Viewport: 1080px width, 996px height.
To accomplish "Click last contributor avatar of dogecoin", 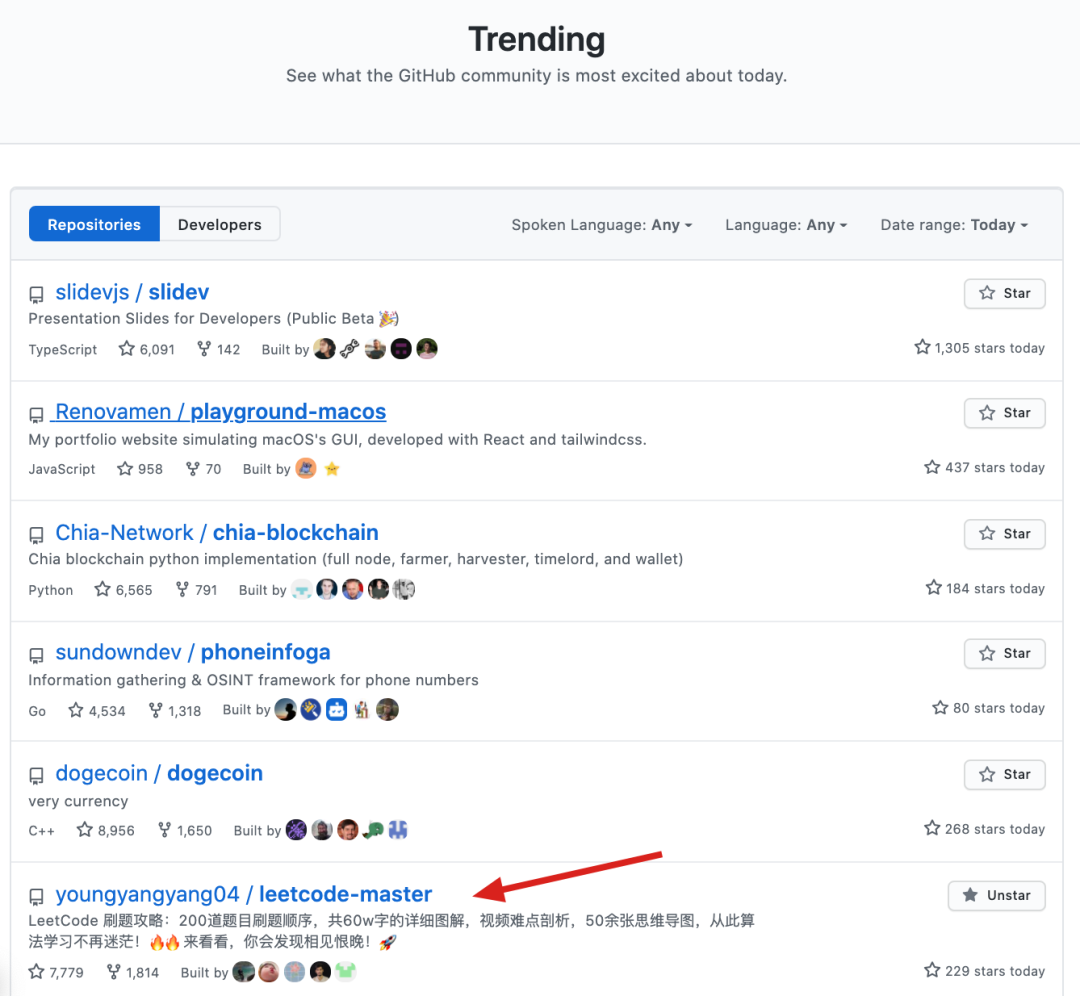I will click(399, 829).
